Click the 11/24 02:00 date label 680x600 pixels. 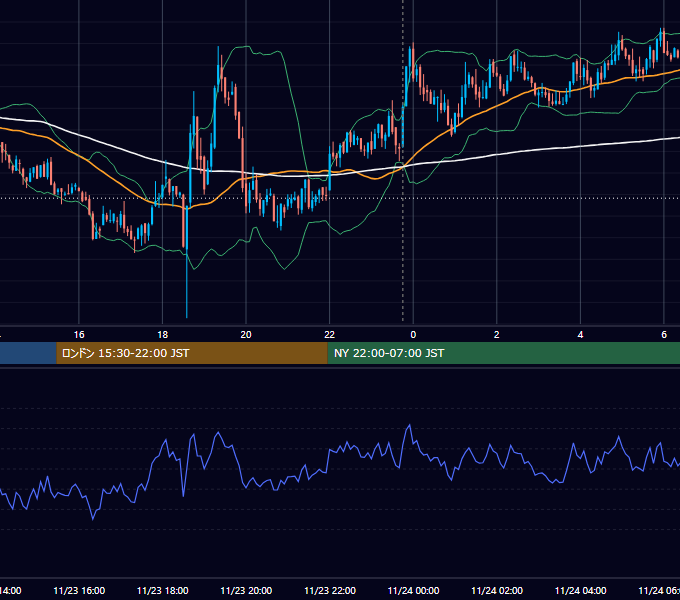[497, 590]
